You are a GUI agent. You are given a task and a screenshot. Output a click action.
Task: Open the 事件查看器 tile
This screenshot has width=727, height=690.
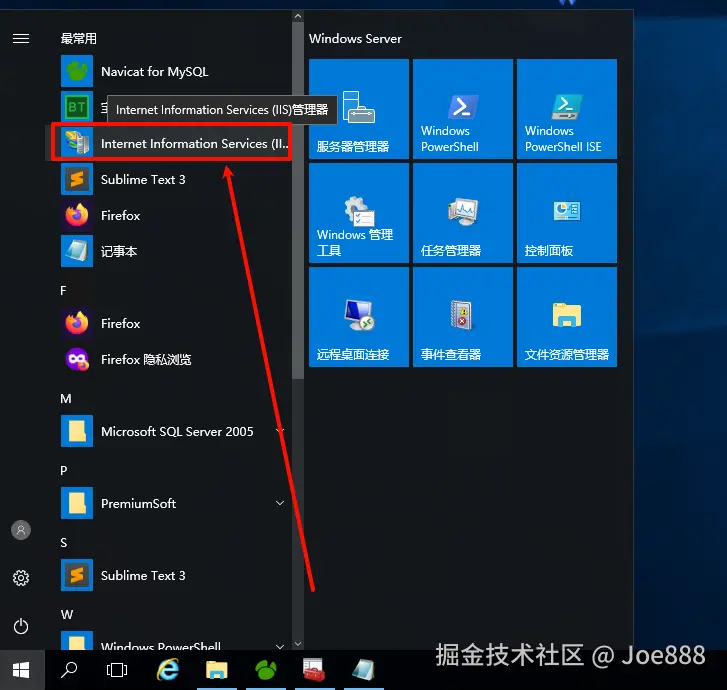463,317
